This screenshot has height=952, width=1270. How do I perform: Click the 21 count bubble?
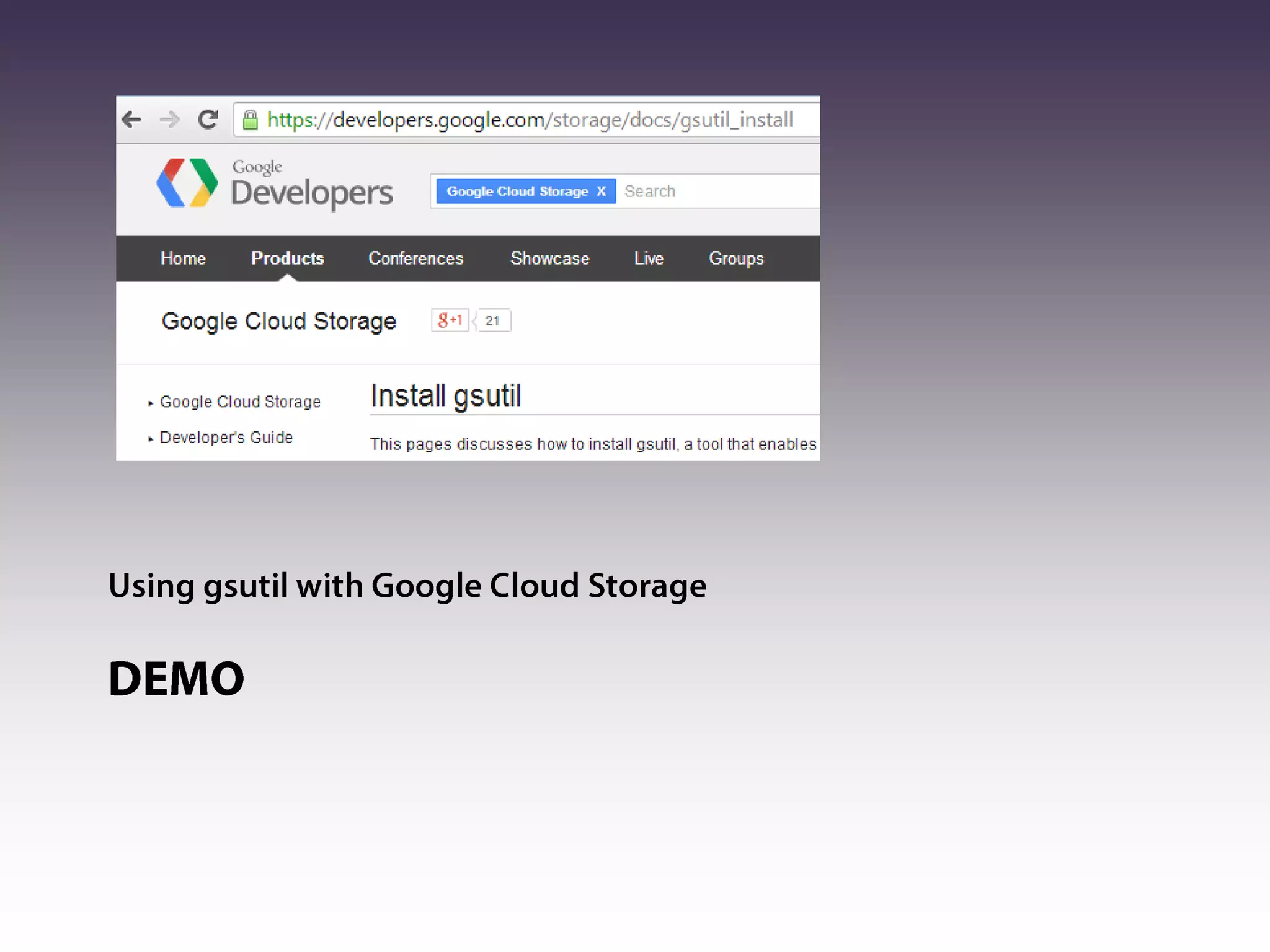492,321
